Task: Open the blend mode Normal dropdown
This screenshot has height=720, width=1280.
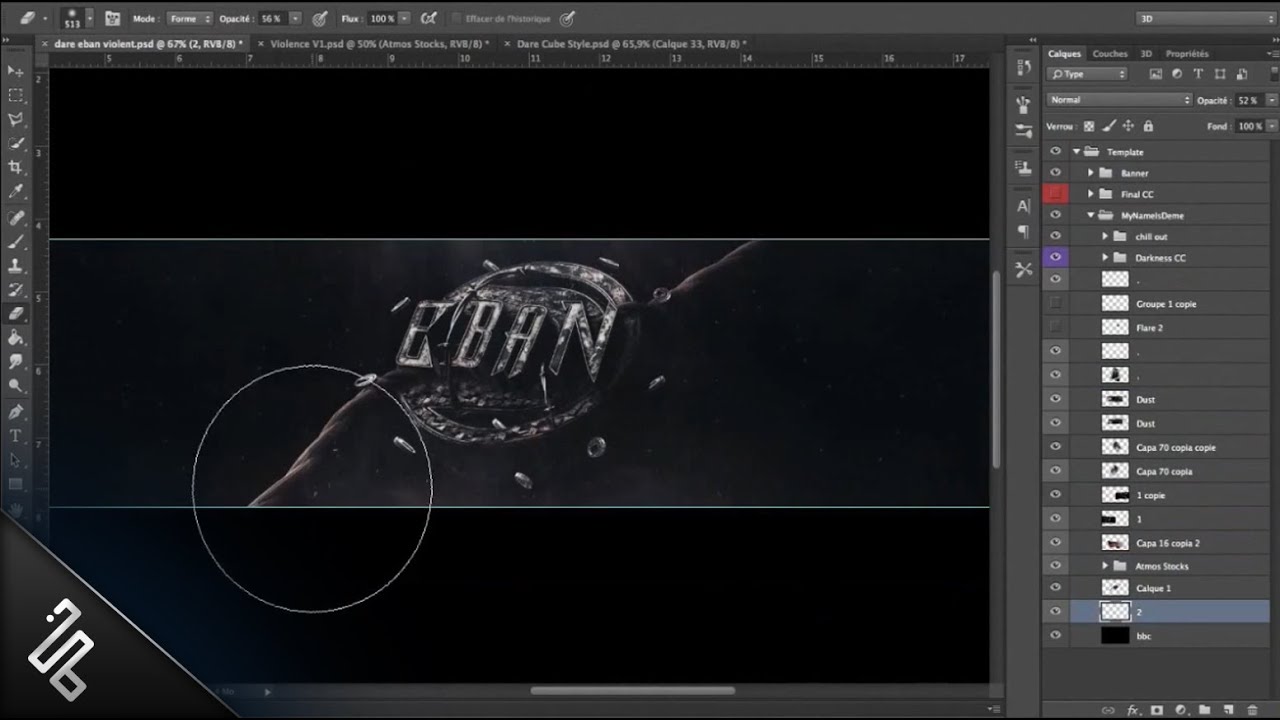Action: (x=1120, y=100)
